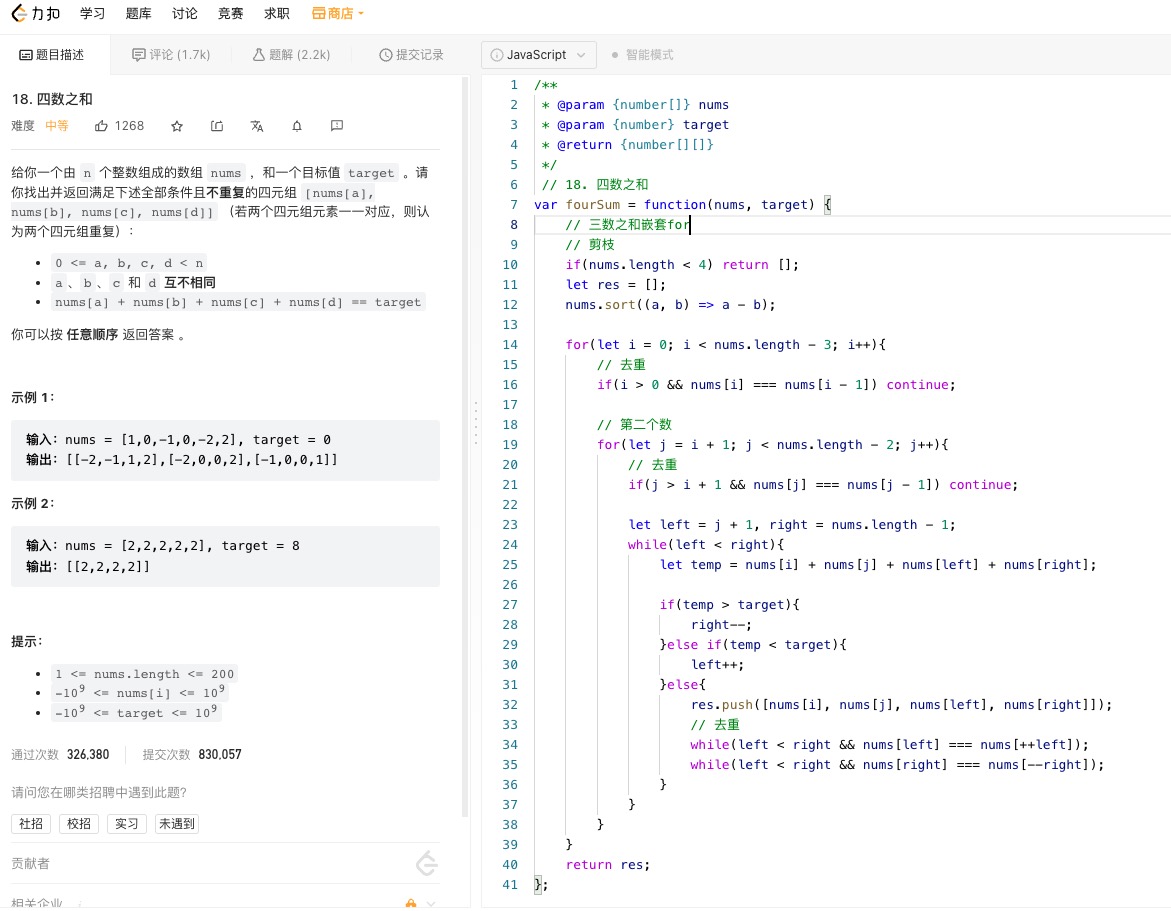Click the 贡献者 LeetCode icon

coord(426,863)
